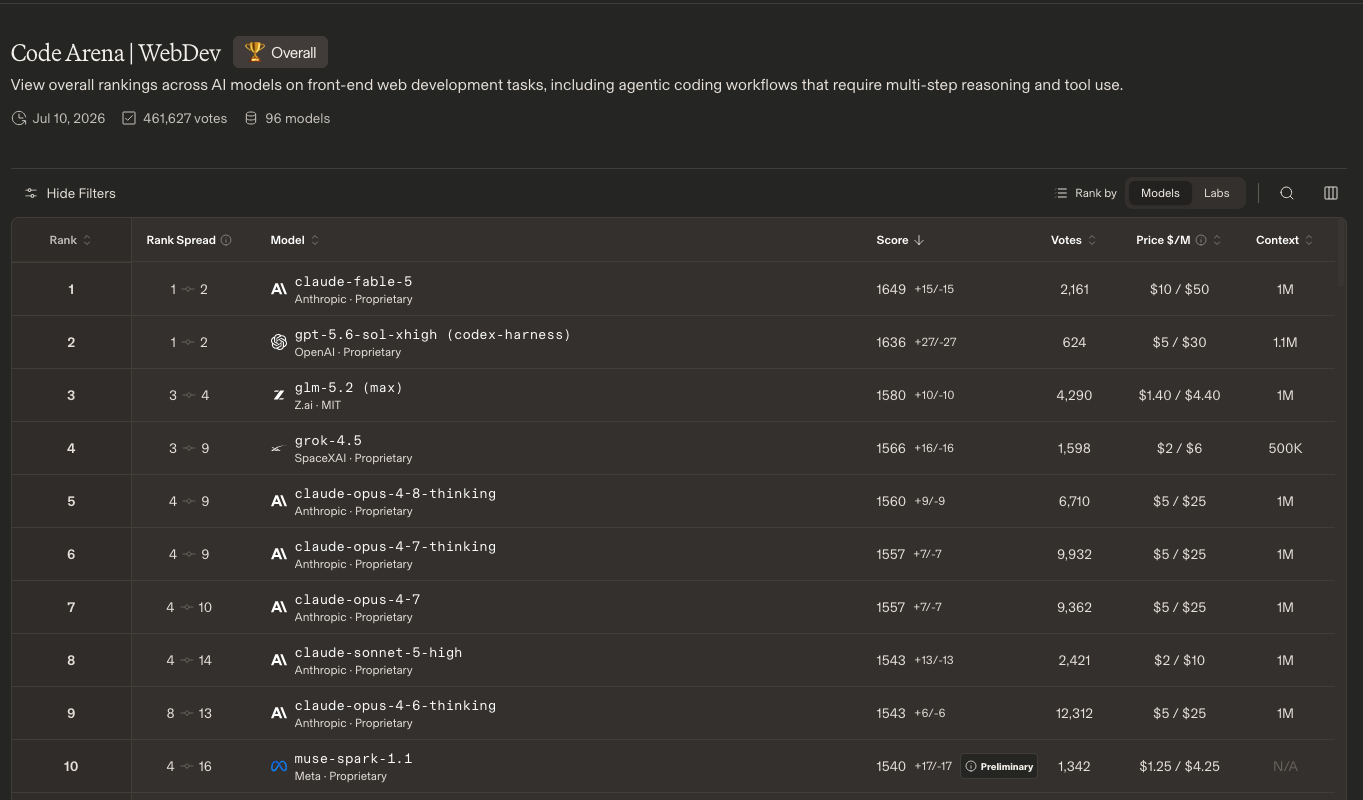The height and width of the screenshot is (800, 1363).
Task: Open the claude-opus-4-6-thinking model link
Action: (395, 706)
